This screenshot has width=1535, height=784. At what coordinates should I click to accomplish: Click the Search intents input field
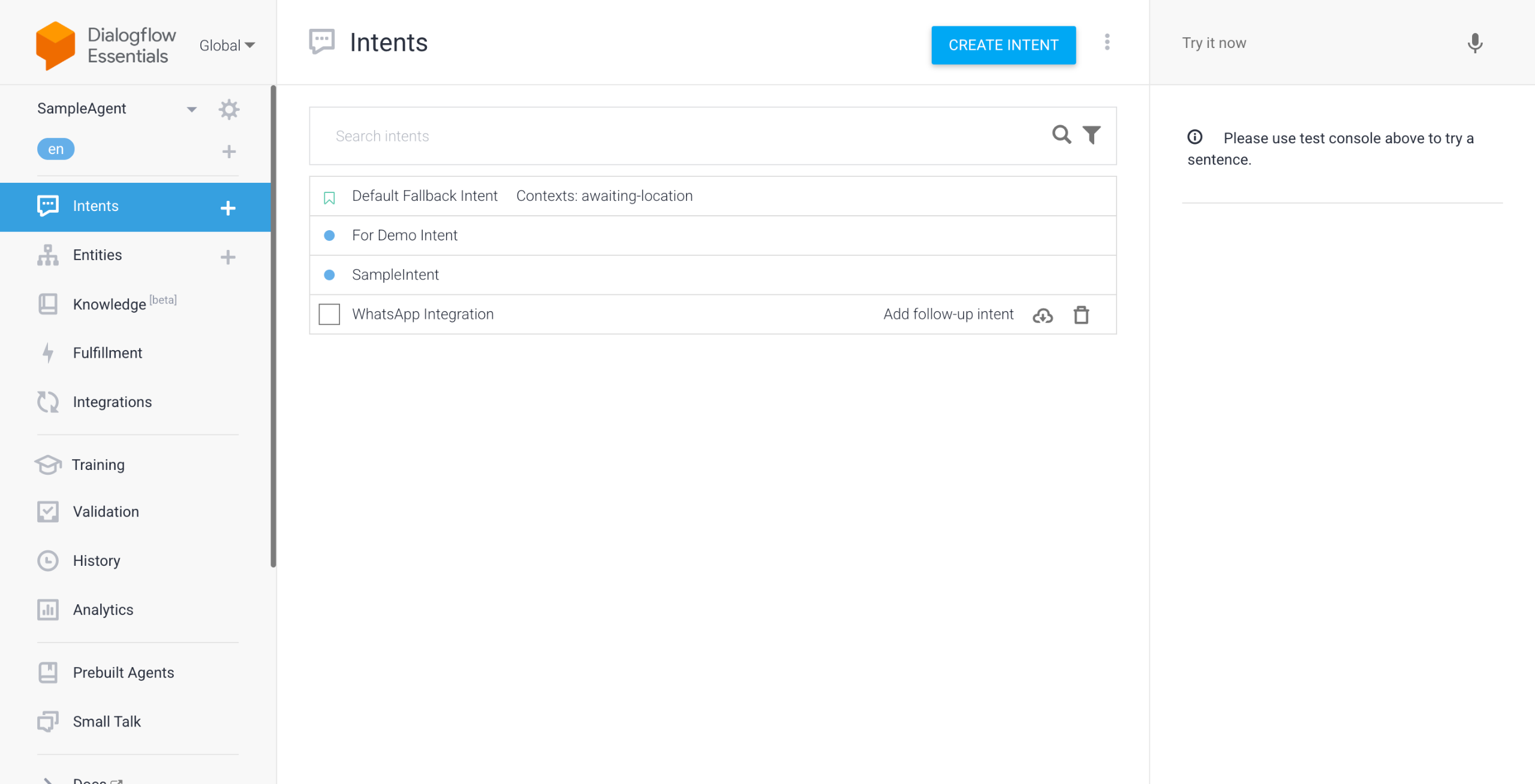click(684, 136)
